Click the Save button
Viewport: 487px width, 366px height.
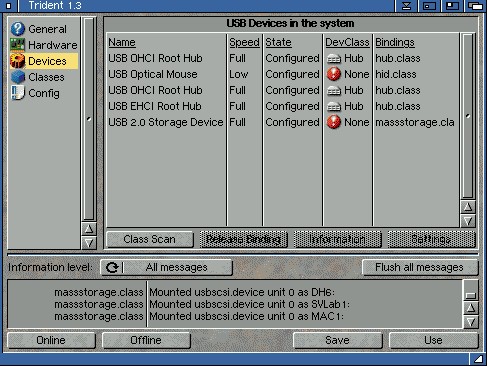337,340
